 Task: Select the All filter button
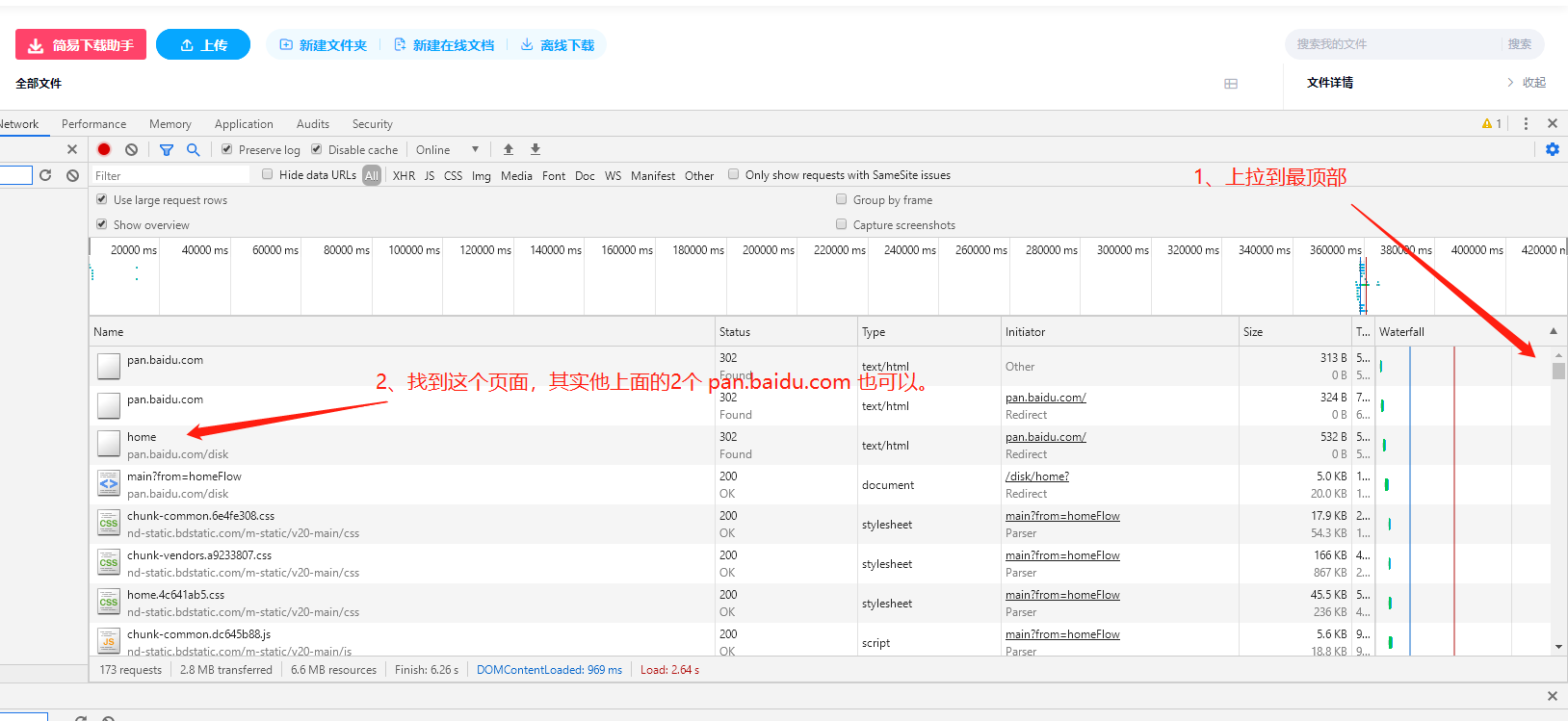[x=372, y=175]
